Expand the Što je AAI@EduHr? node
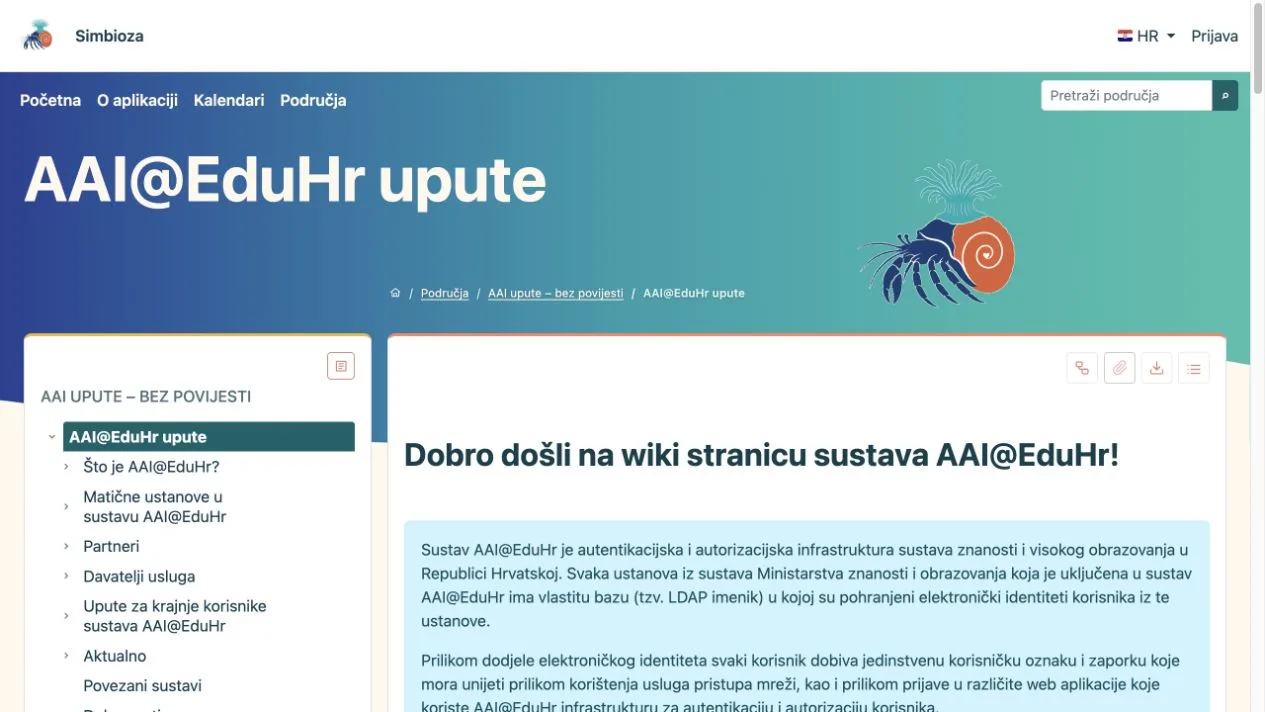The width and height of the screenshot is (1265, 712). pyautogui.click(x=66, y=467)
